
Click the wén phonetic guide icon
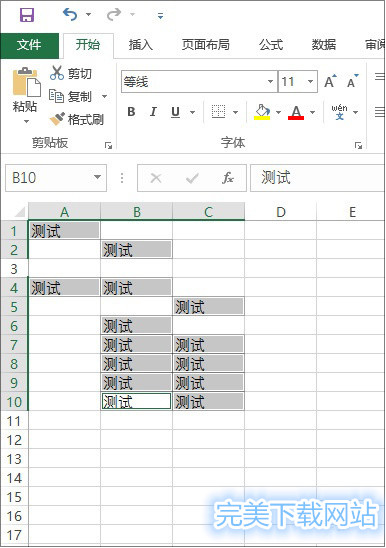tap(339, 112)
